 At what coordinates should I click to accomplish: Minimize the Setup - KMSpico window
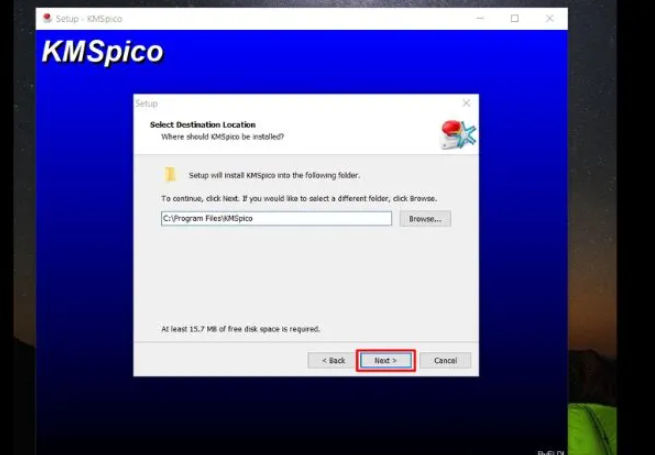(480, 18)
